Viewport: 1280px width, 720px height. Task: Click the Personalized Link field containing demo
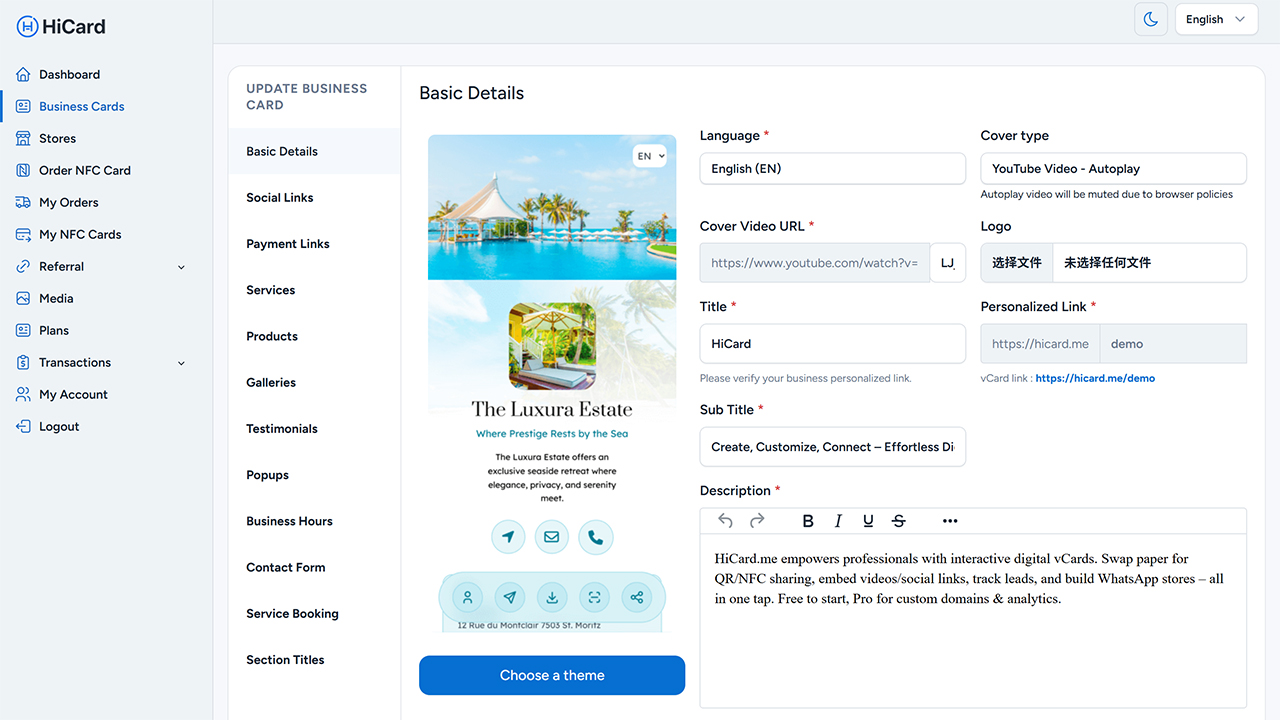1173,344
